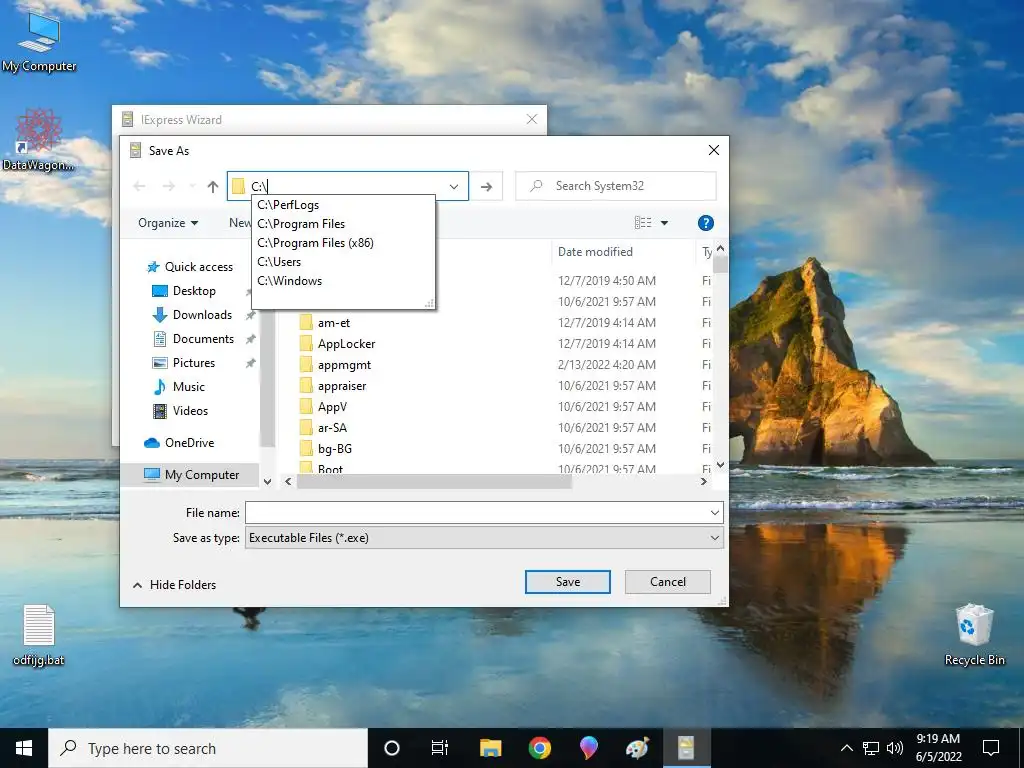1024x768 pixels.
Task: Select Videos in navigation pane
Action: pos(180,411)
